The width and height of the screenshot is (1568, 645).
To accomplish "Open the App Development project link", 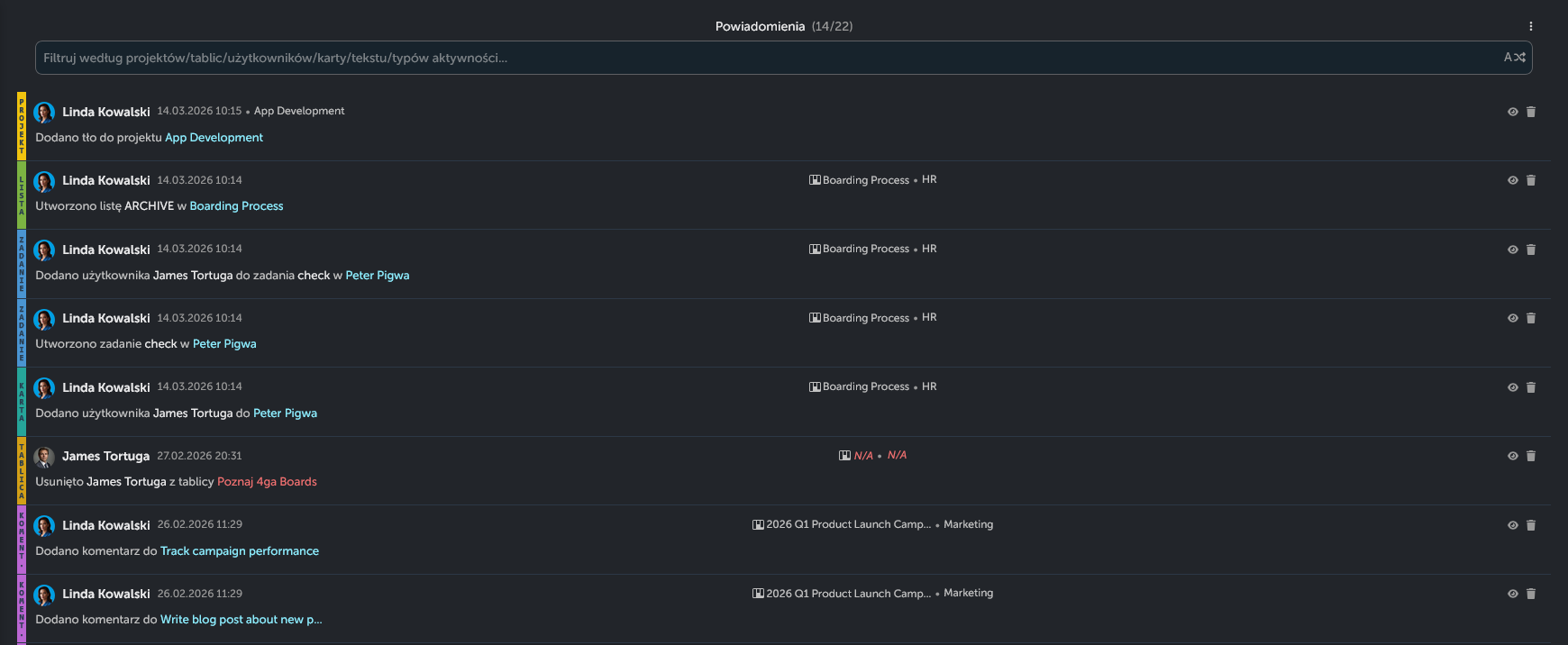I will click(x=214, y=138).
